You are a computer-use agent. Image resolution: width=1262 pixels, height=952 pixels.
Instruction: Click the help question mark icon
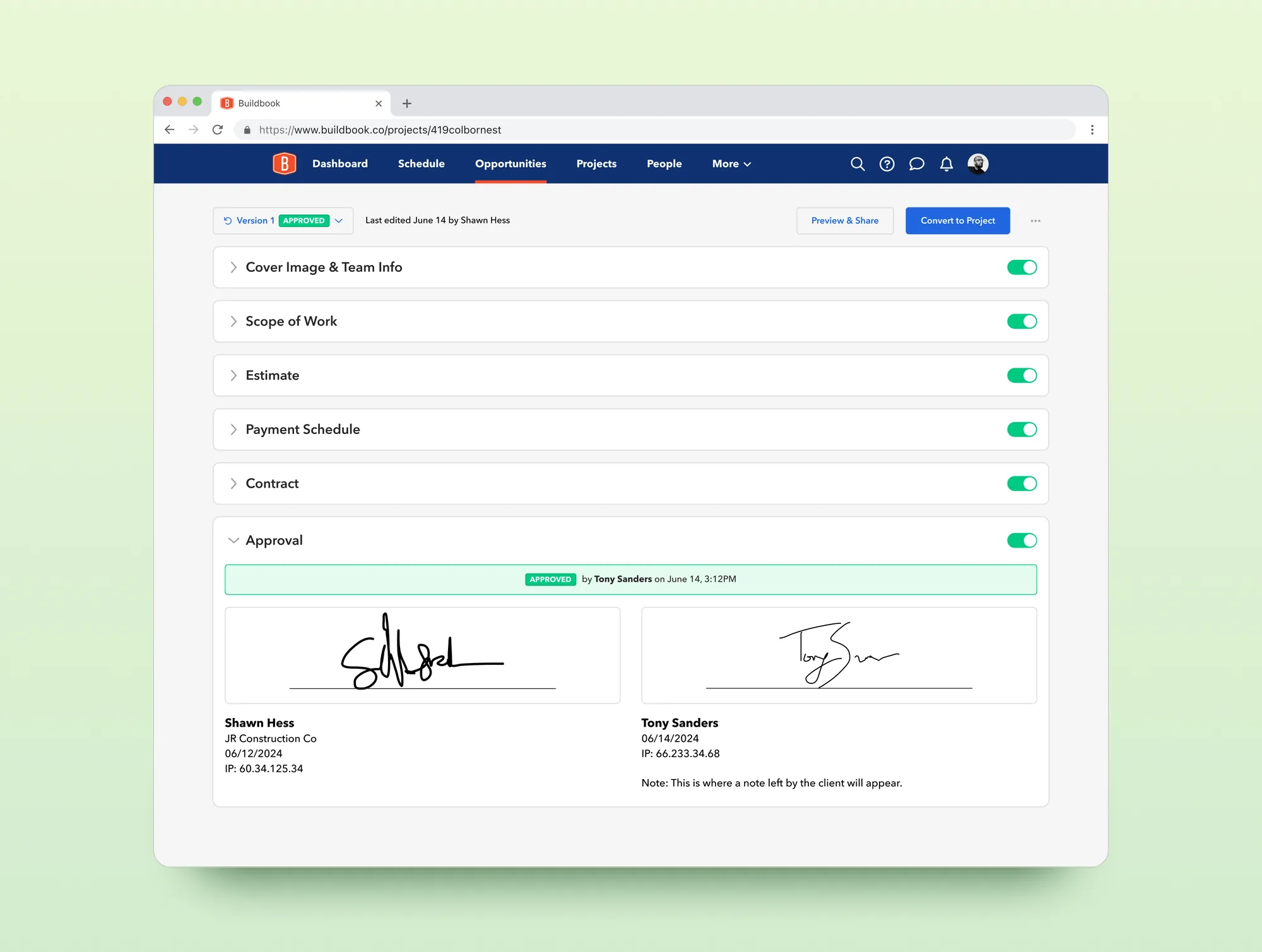click(887, 164)
